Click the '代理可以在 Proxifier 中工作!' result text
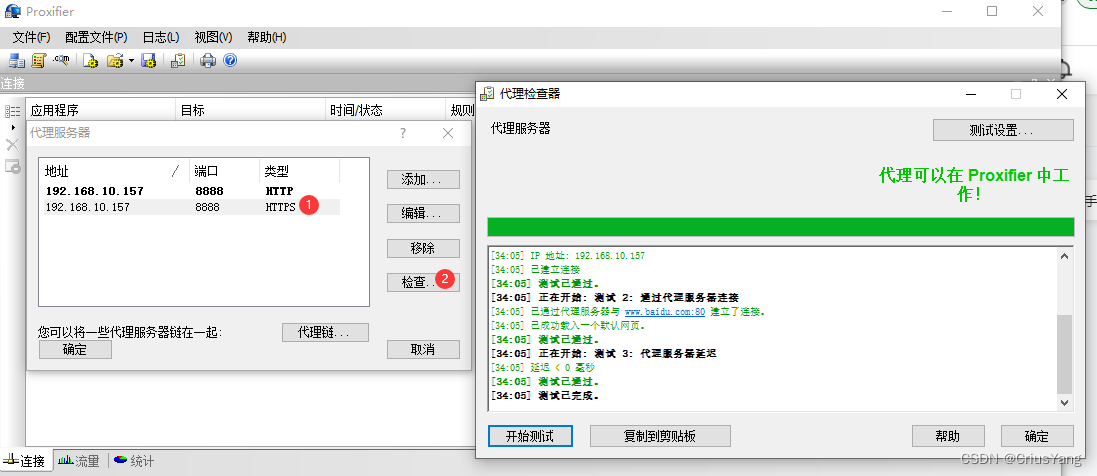This screenshot has height=476, width=1097. point(975,185)
